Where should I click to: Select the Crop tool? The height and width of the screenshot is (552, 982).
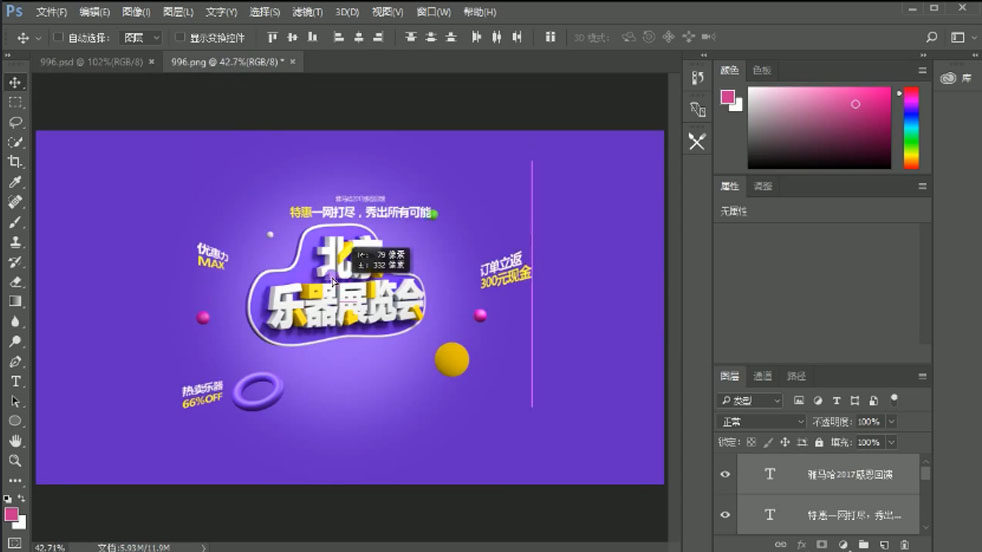click(x=15, y=162)
